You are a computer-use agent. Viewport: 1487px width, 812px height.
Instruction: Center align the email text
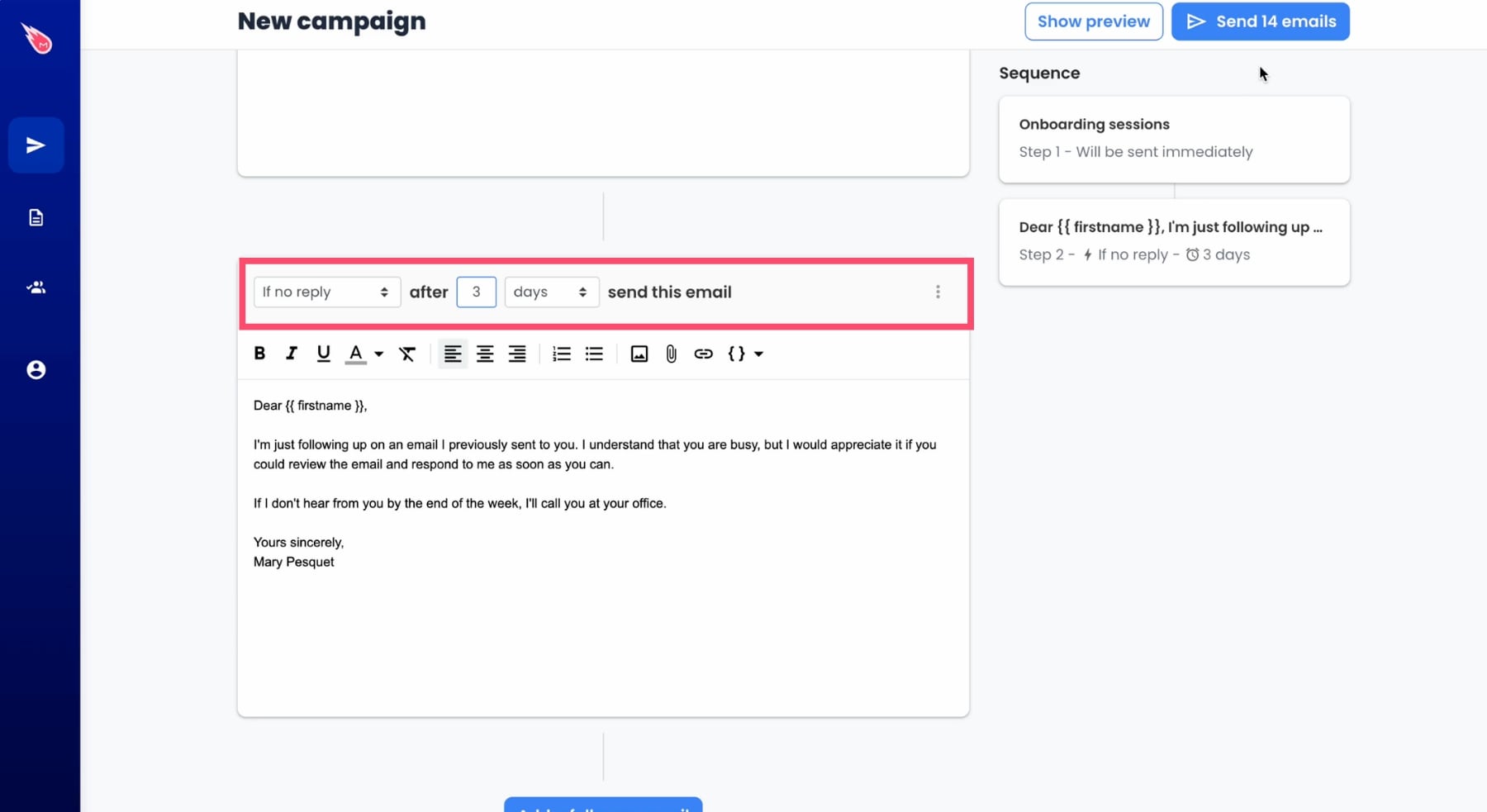[x=485, y=354]
